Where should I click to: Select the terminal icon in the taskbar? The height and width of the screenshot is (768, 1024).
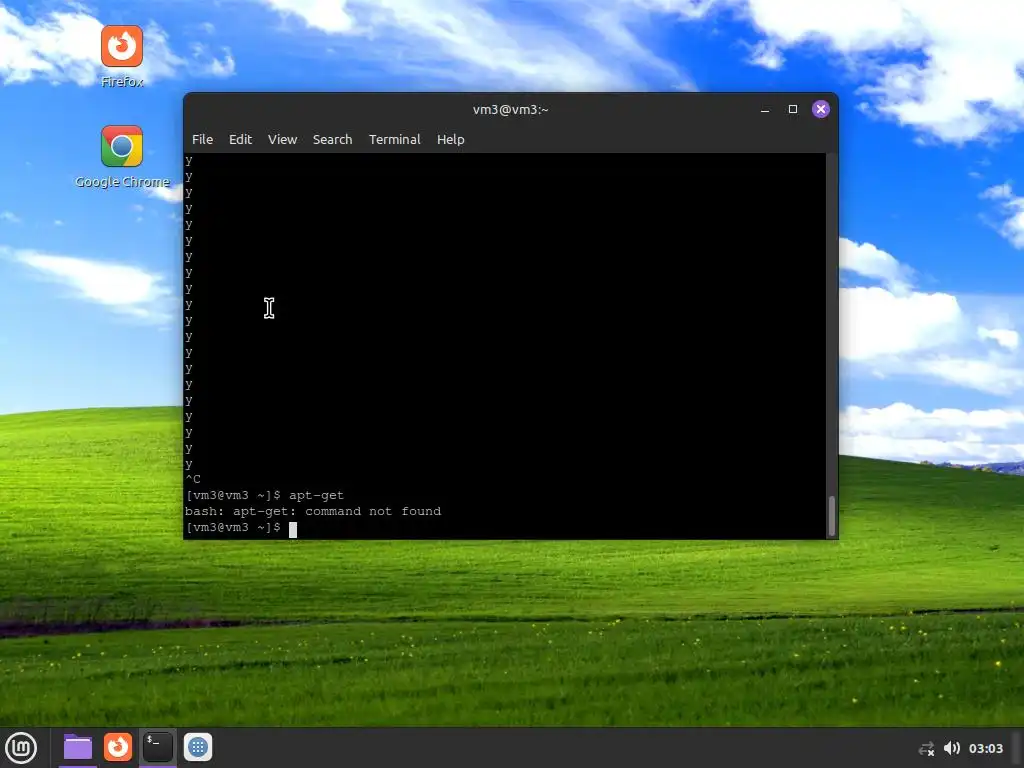pyautogui.click(x=158, y=747)
